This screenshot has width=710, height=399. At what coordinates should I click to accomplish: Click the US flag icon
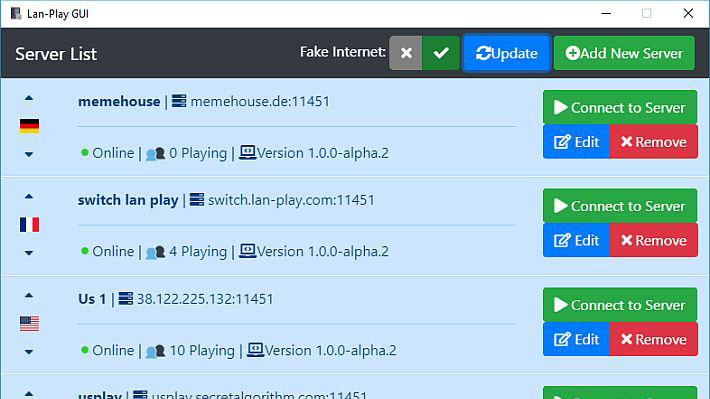29,323
